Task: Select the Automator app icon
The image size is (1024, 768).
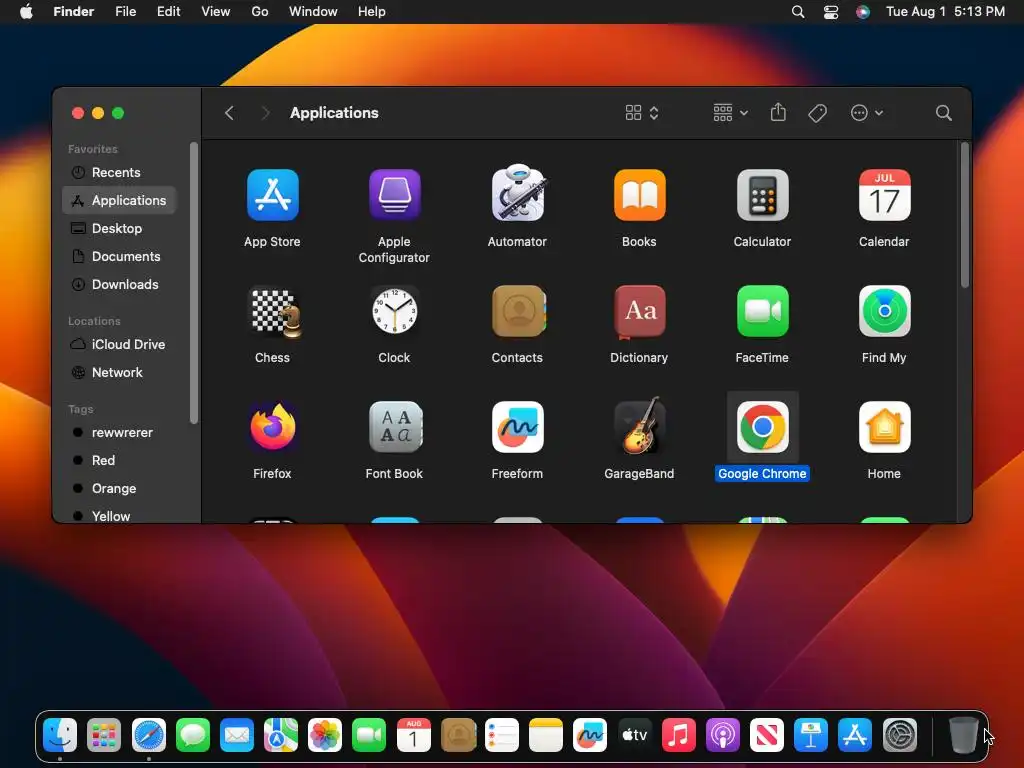Action: click(517, 193)
